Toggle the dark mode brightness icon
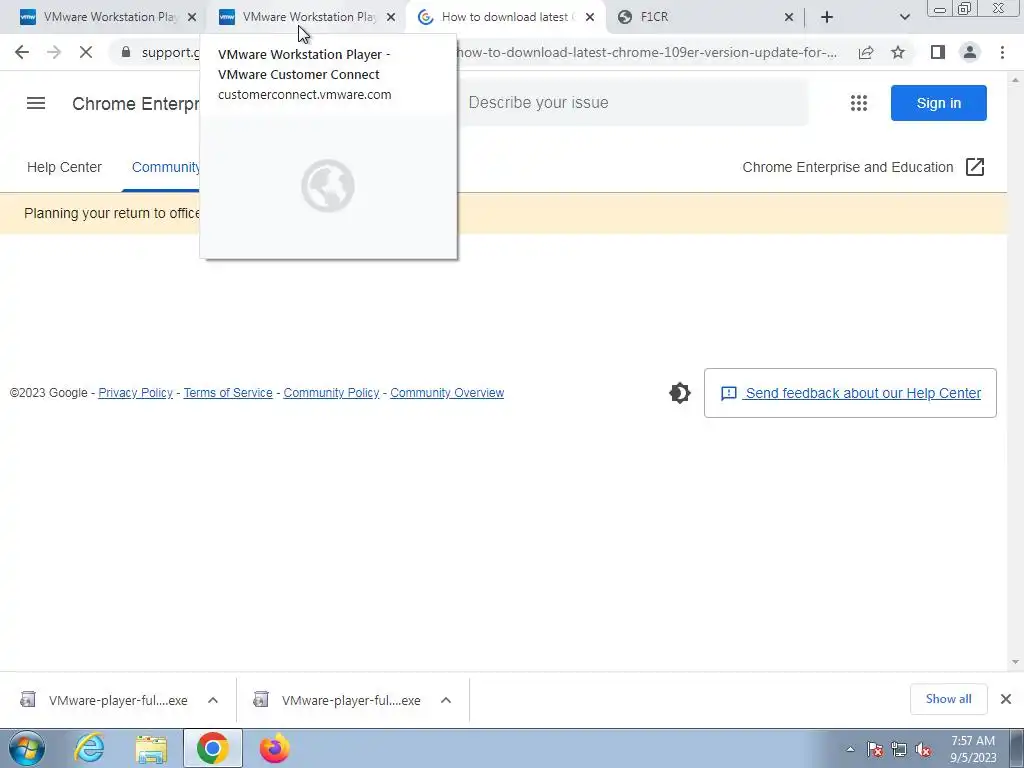 pos(680,392)
